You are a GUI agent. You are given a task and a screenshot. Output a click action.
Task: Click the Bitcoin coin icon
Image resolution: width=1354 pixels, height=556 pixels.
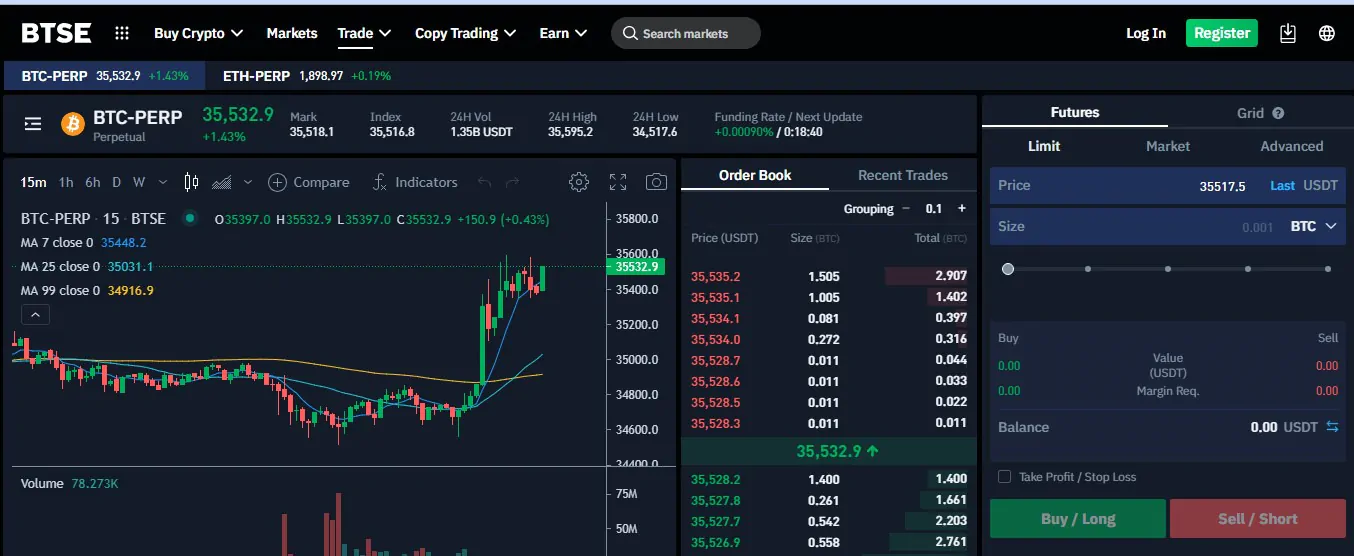click(x=73, y=124)
